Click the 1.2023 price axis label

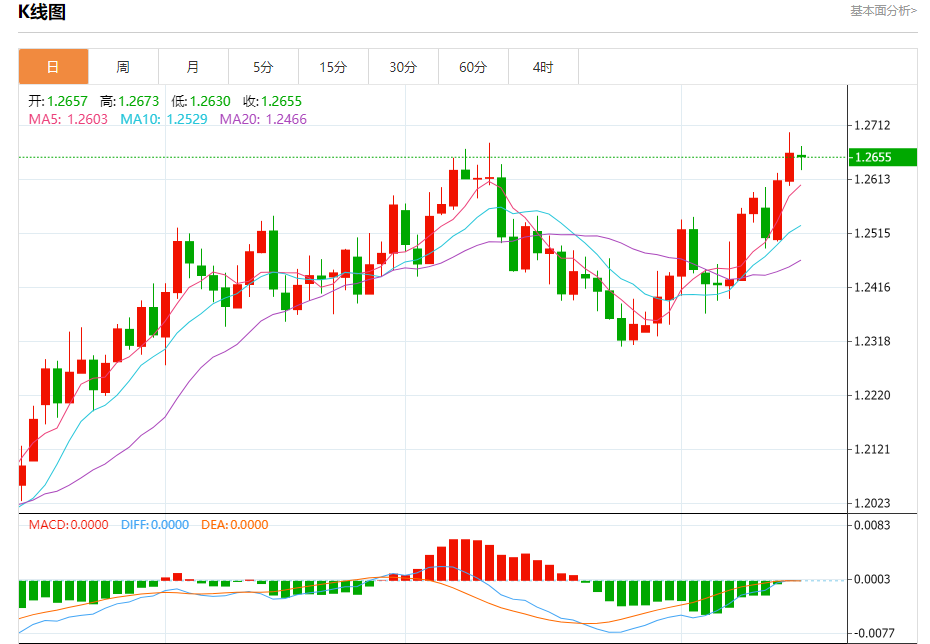coord(872,503)
